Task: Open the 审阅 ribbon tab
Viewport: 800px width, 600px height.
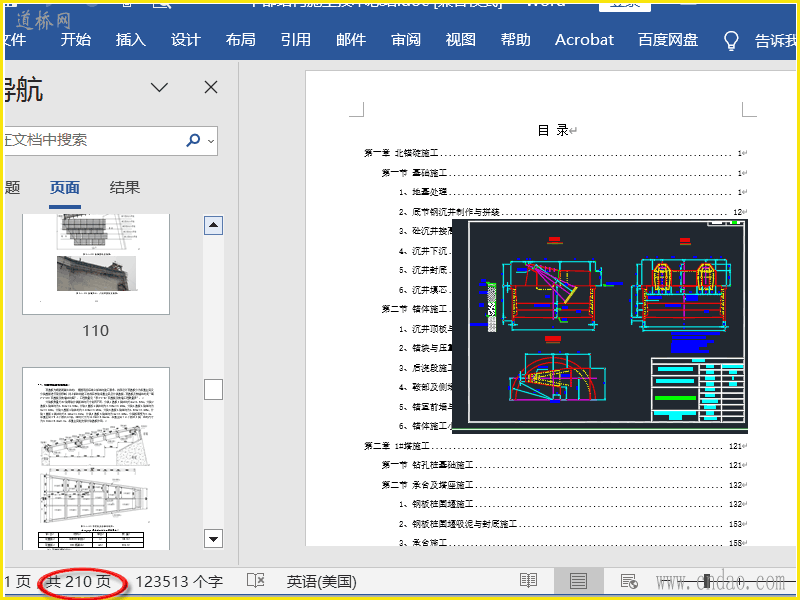Action: (x=406, y=40)
